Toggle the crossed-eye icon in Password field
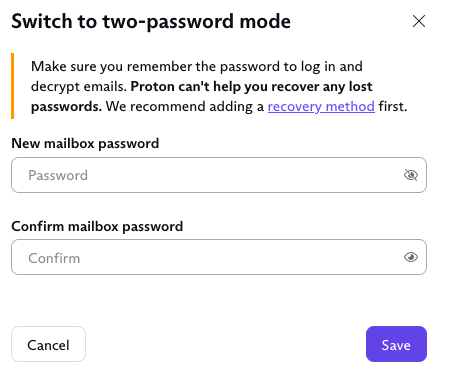The image size is (452, 385). [x=411, y=175]
